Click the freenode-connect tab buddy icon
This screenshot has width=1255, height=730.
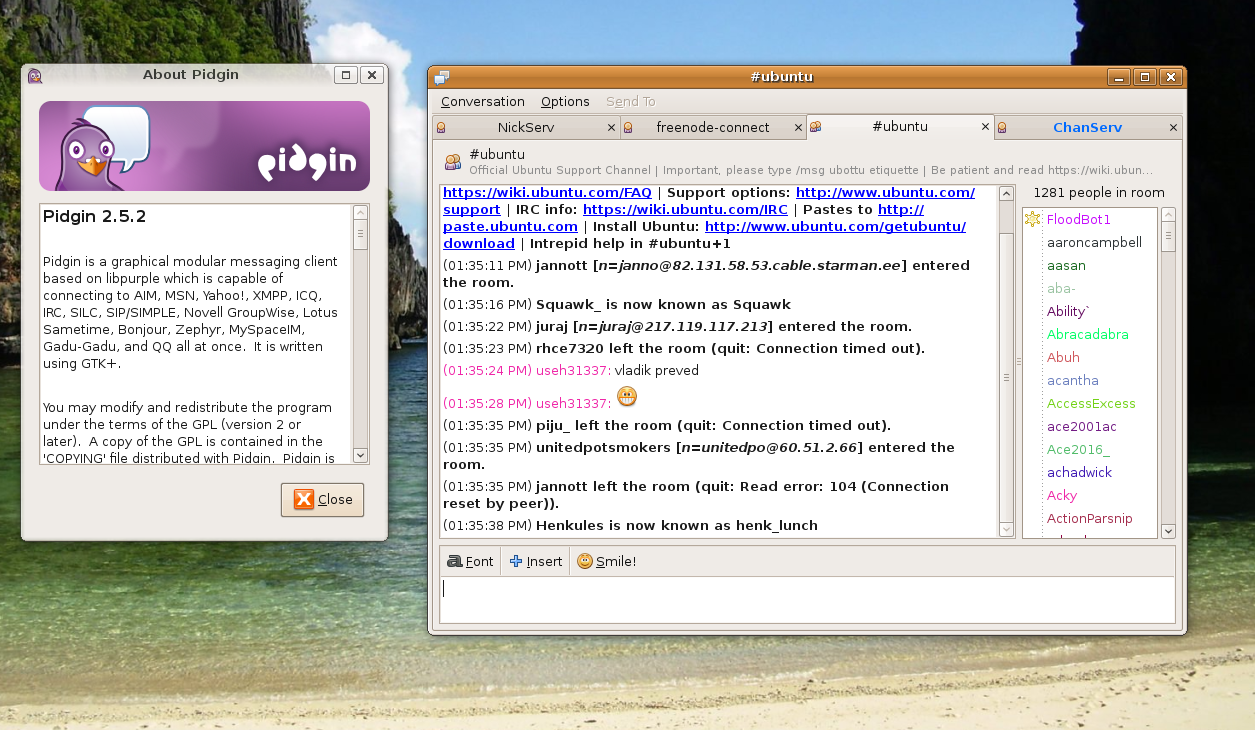click(x=628, y=128)
